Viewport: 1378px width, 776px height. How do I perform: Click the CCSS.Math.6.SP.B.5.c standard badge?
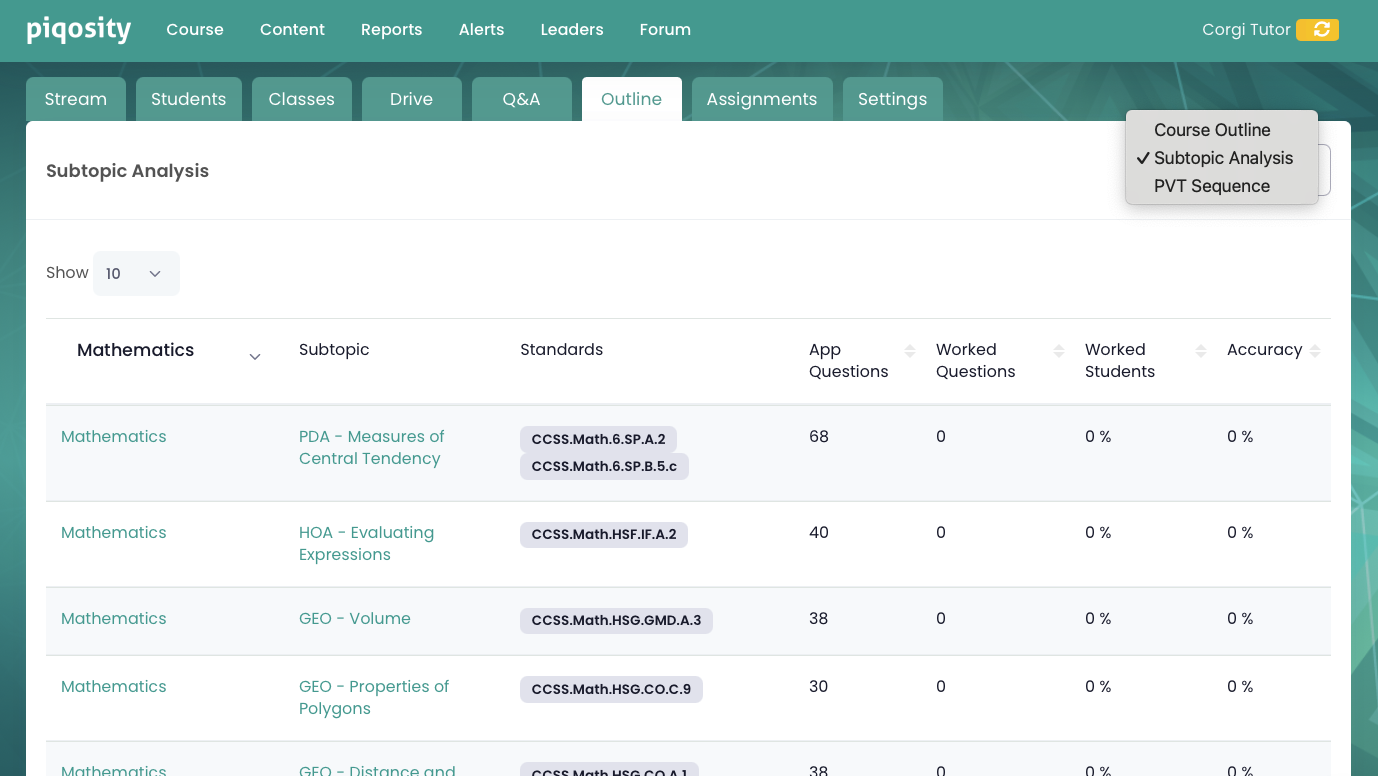[x=603, y=467]
